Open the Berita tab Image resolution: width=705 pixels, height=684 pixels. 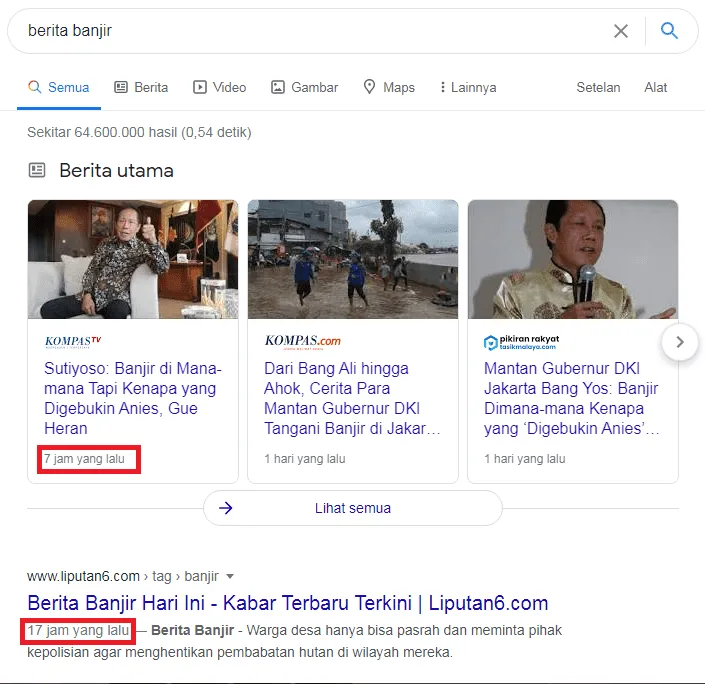(x=141, y=87)
